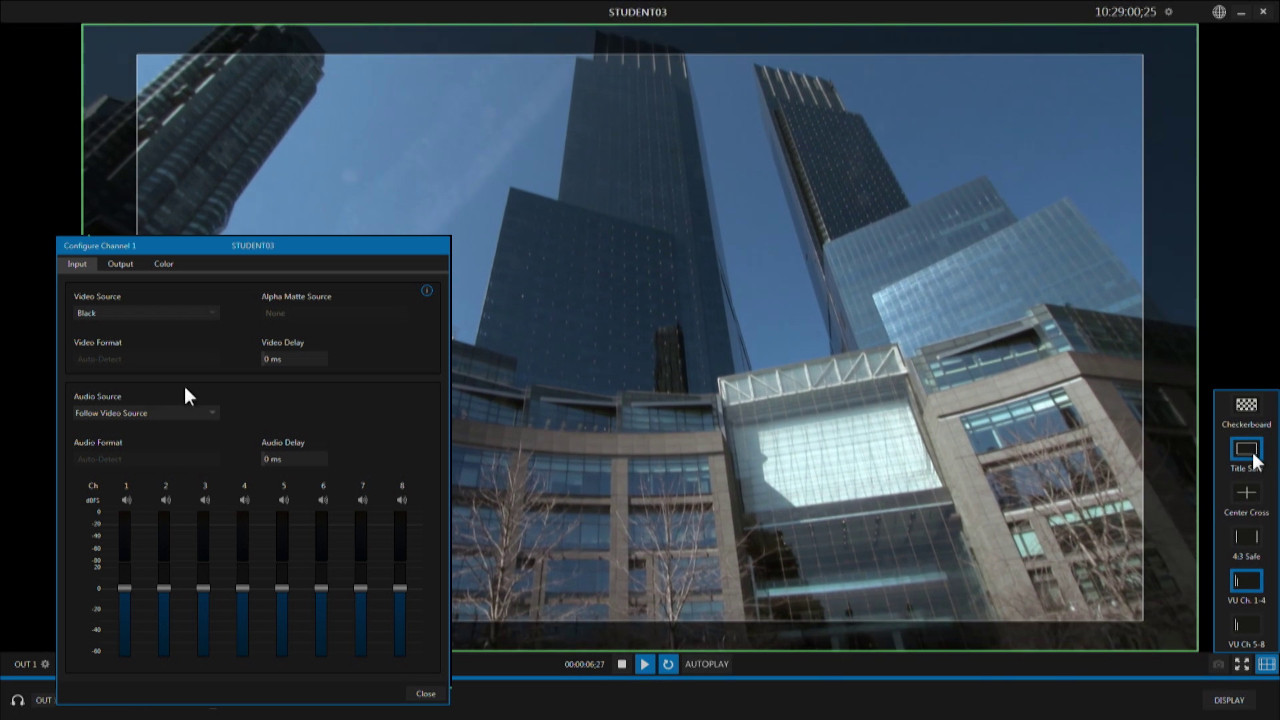1280x720 pixels.
Task: Play the clip
Action: [645, 664]
